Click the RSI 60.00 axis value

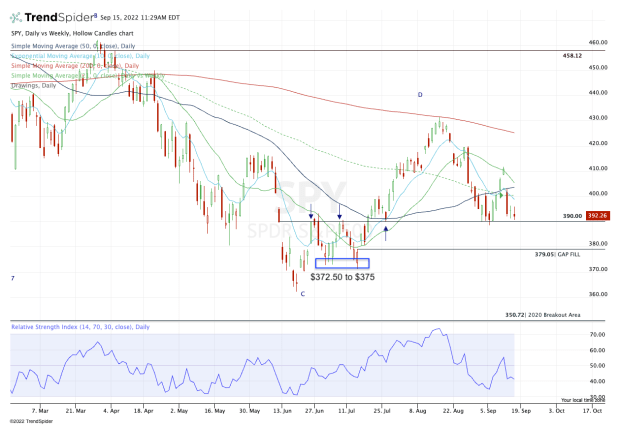click(x=597, y=350)
